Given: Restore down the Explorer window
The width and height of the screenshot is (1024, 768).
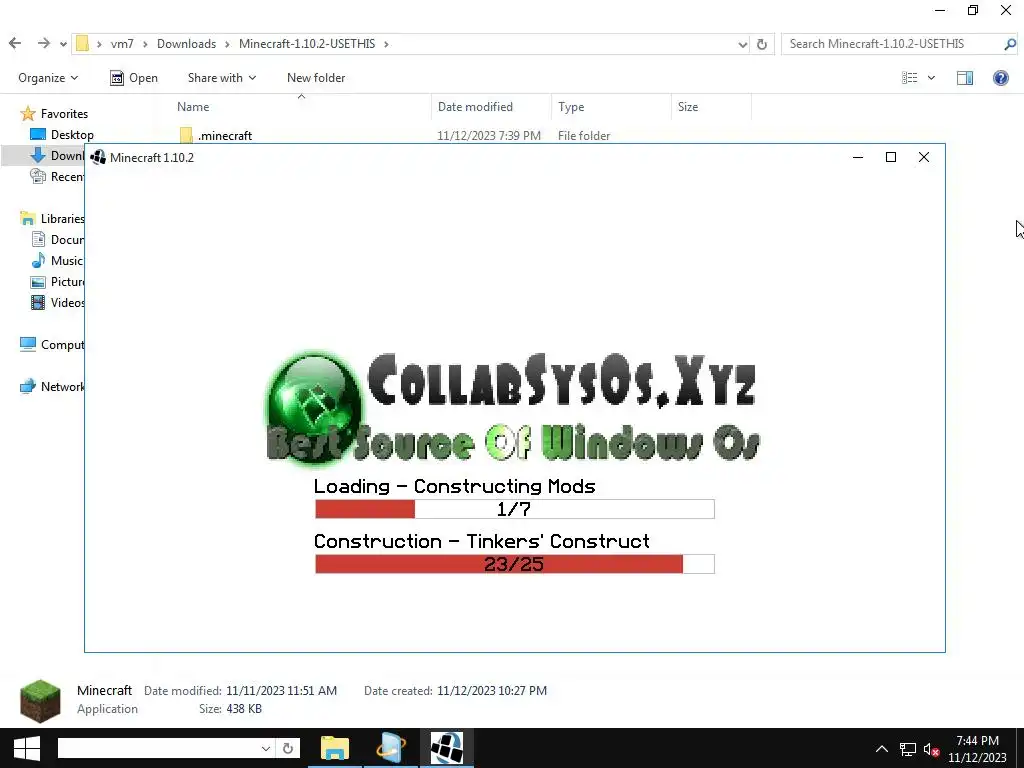Looking at the screenshot, I should click(x=973, y=10).
